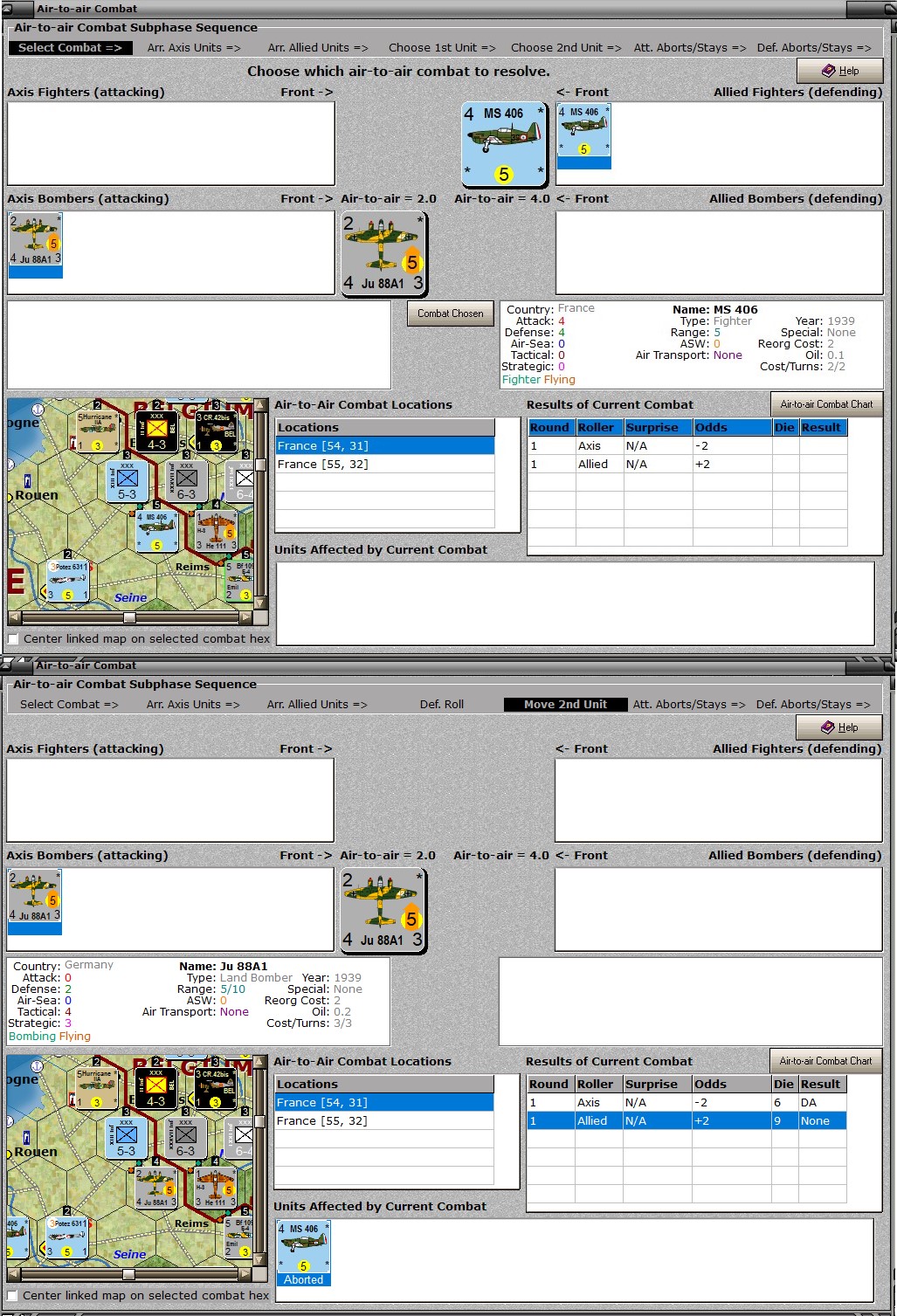Screen dimensions: 897x1316
Task: Select 'Def. Roll' step in lower sequence
Action: pos(442,705)
